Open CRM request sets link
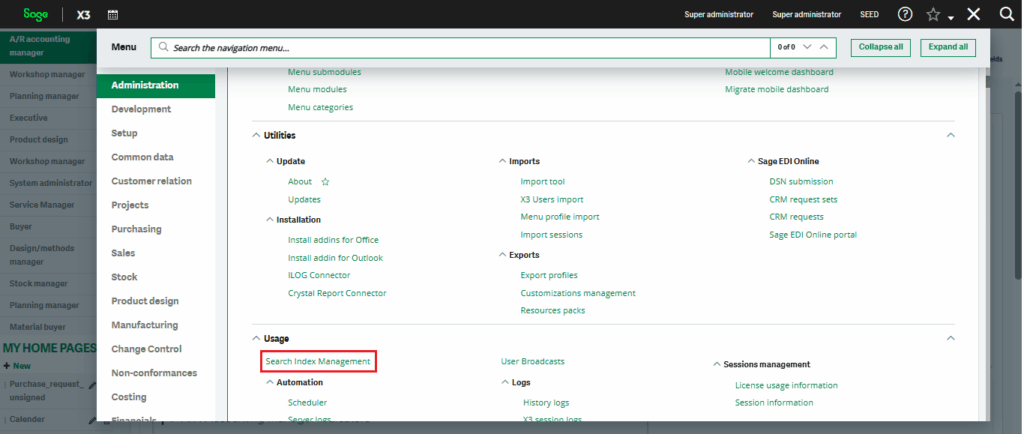This screenshot has height=434, width=1024. pyautogui.click(x=803, y=199)
